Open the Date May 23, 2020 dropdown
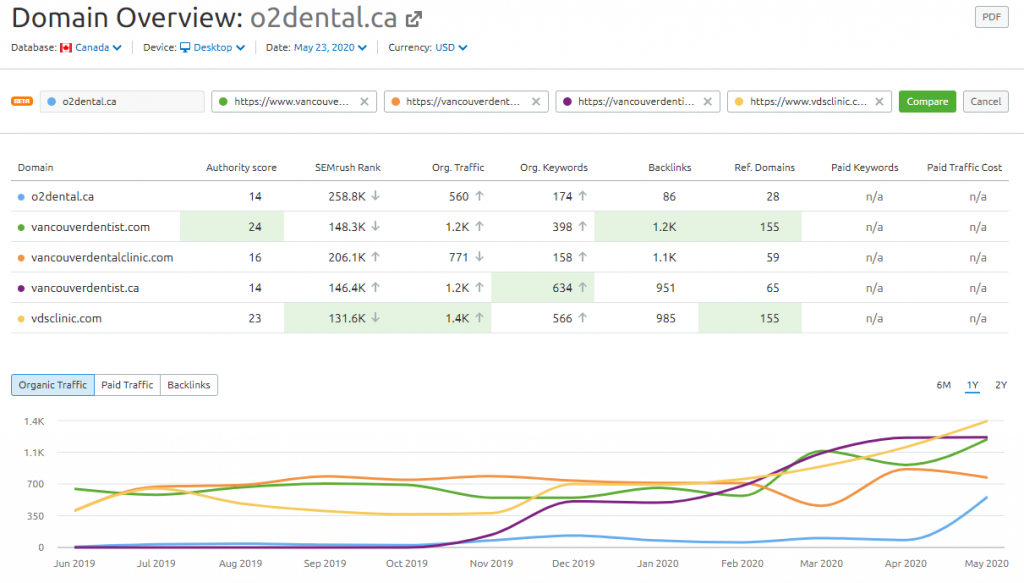Viewport: 1024px width, 583px height. click(330, 48)
